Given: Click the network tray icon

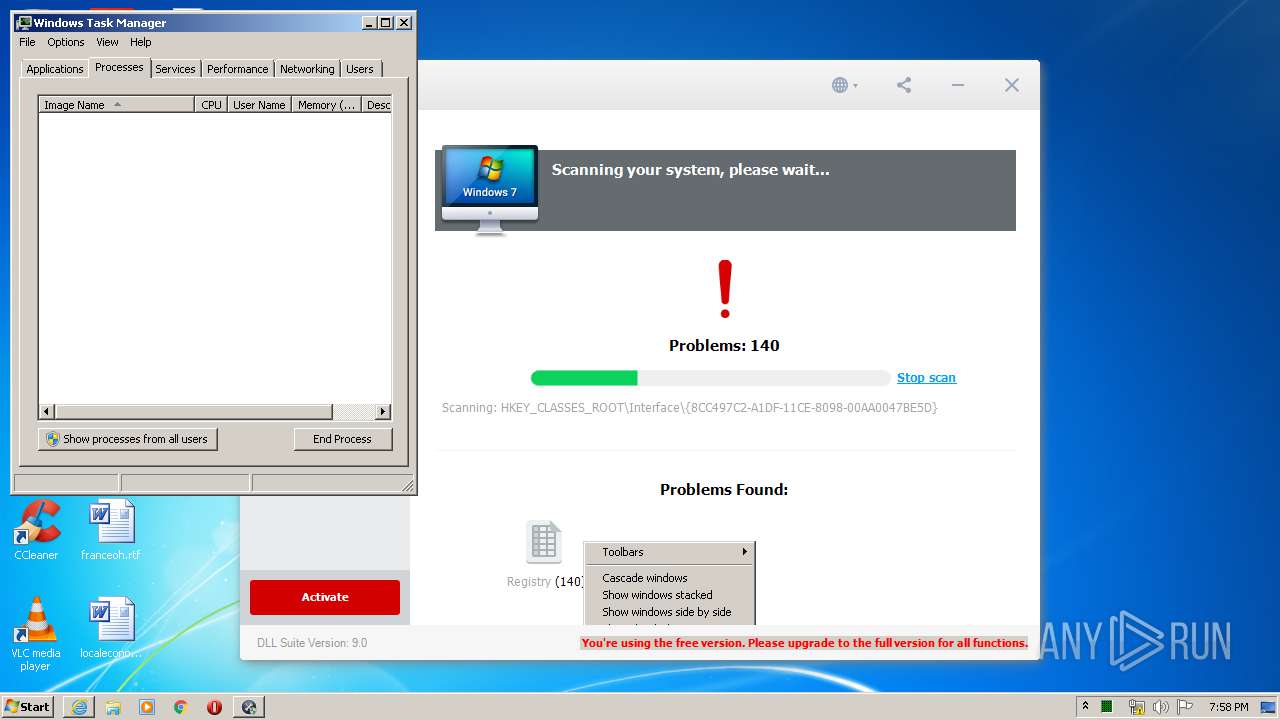Looking at the screenshot, I should pos(1136,707).
